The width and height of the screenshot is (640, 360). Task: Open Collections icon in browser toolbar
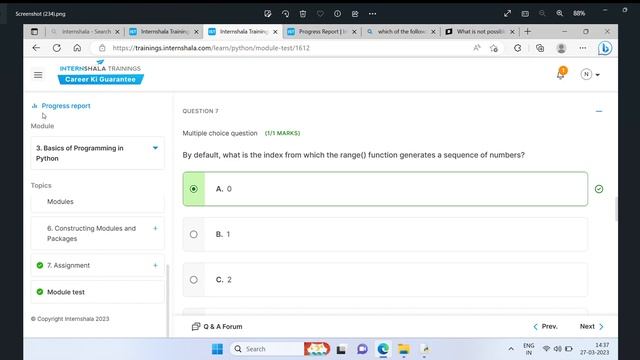tap(540, 48)
